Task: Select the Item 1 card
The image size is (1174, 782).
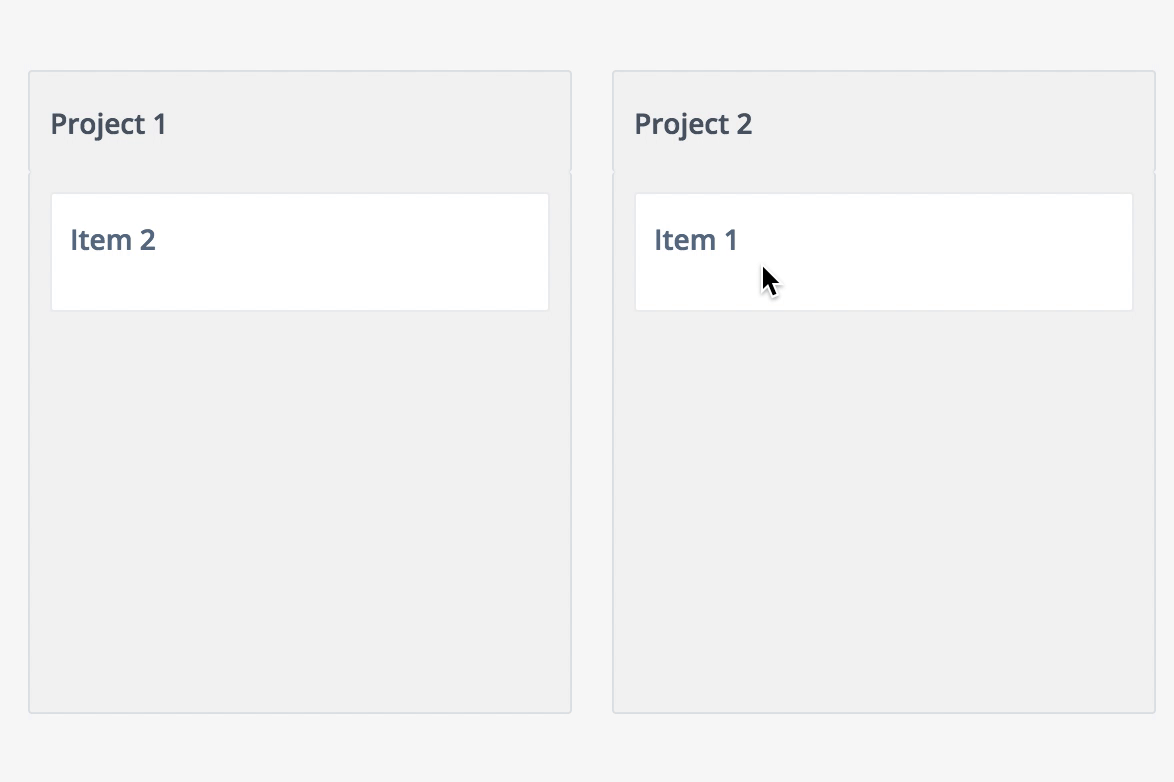Action: tap(882, 250)
